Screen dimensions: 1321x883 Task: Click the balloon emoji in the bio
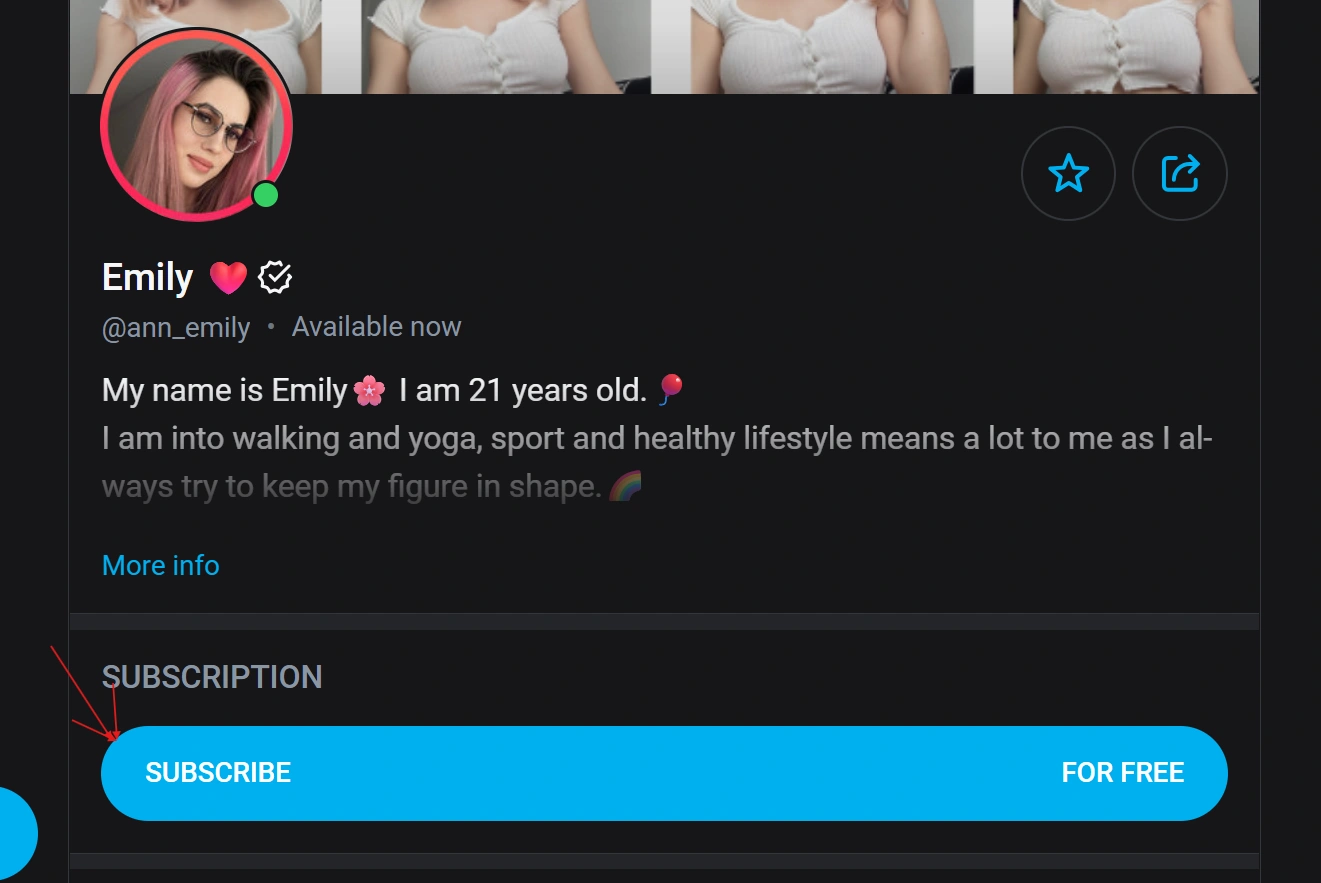[671, 389]
